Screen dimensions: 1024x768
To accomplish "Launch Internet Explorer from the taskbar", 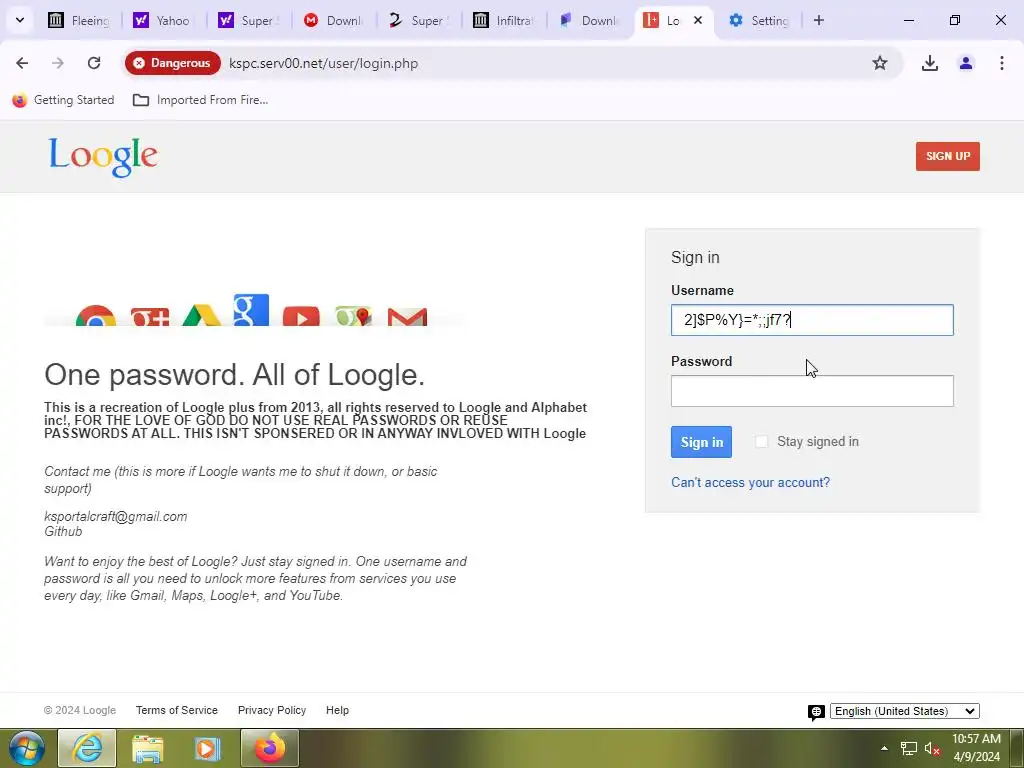I will click(87, 748).
